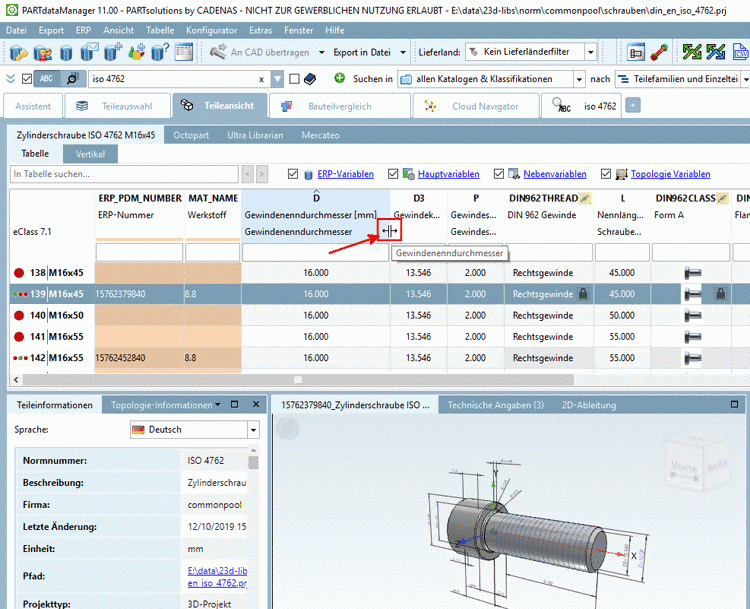Click the lock icon in row 139
Screen dimensions: 750x609
[x=583, y=294]
